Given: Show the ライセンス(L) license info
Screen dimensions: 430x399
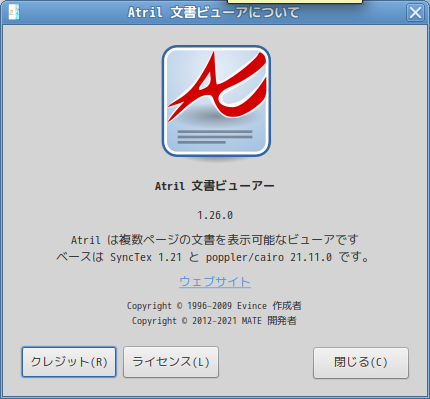Looking at the screenshot, I should 171,362.
